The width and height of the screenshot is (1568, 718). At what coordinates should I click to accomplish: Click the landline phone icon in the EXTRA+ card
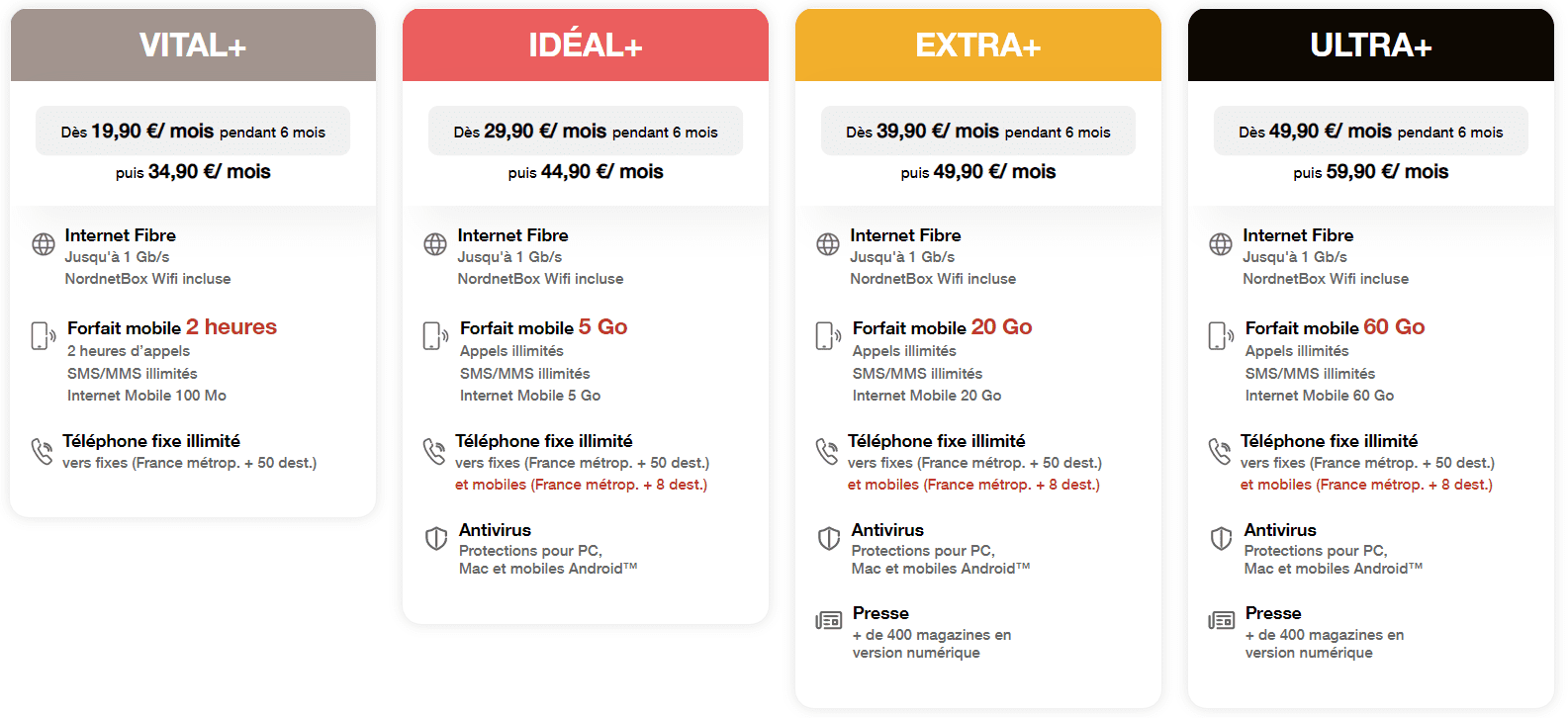[827, 451]
